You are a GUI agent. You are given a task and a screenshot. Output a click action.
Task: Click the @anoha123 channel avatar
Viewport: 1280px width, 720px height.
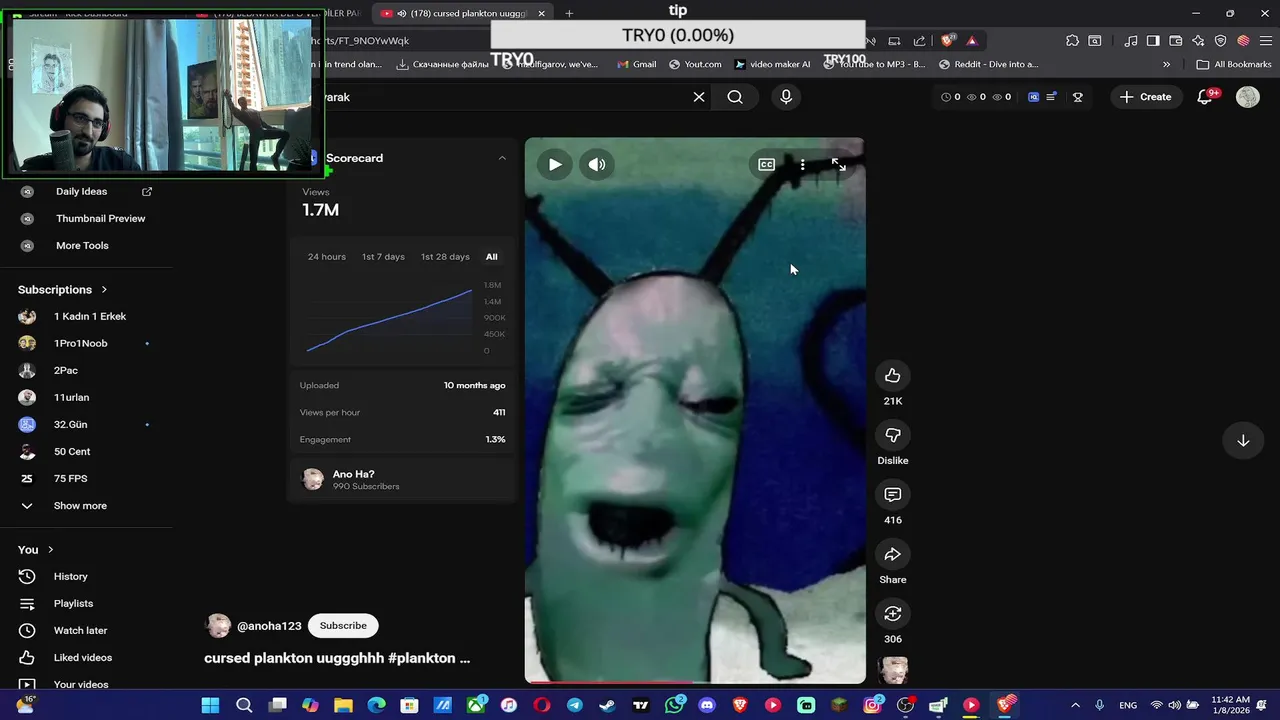[218, 626]
